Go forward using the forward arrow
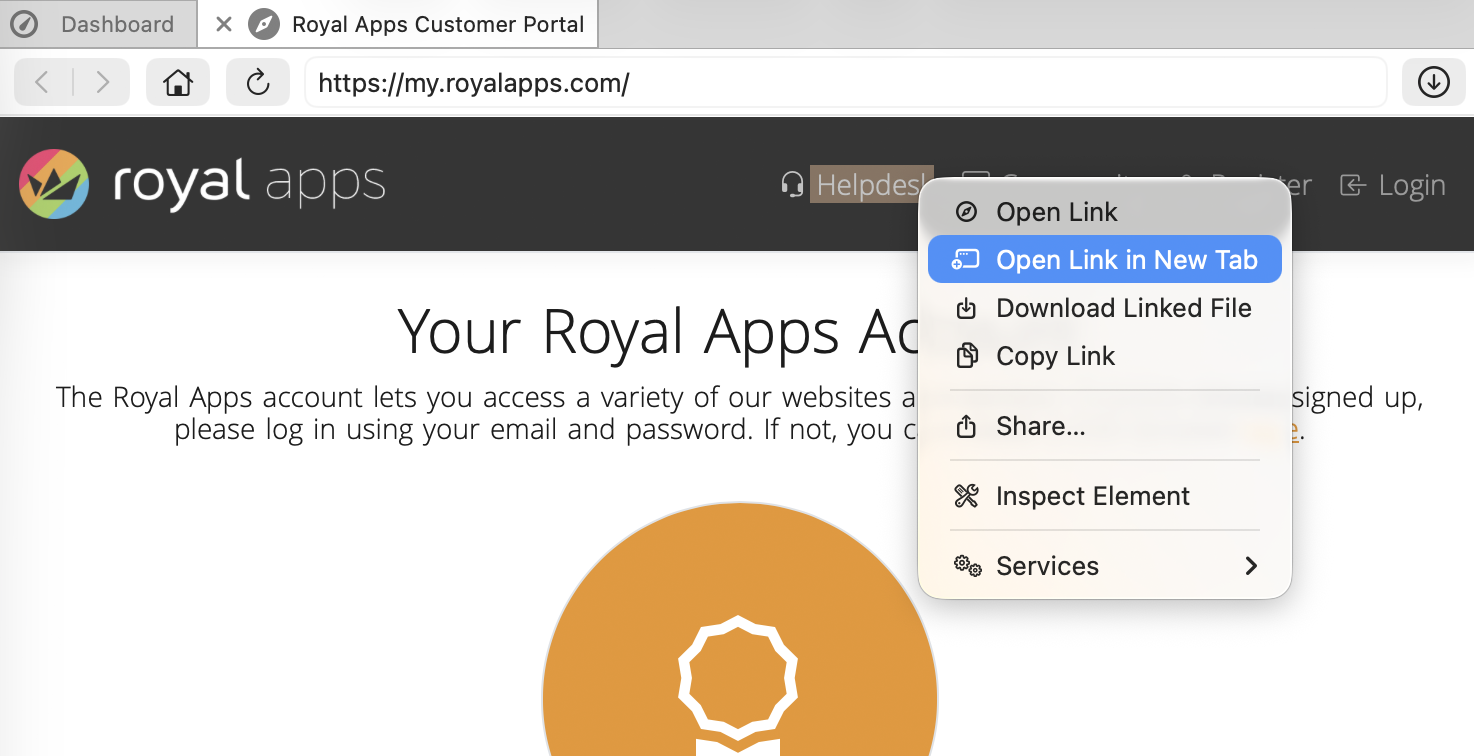 (x=102, y=82)
